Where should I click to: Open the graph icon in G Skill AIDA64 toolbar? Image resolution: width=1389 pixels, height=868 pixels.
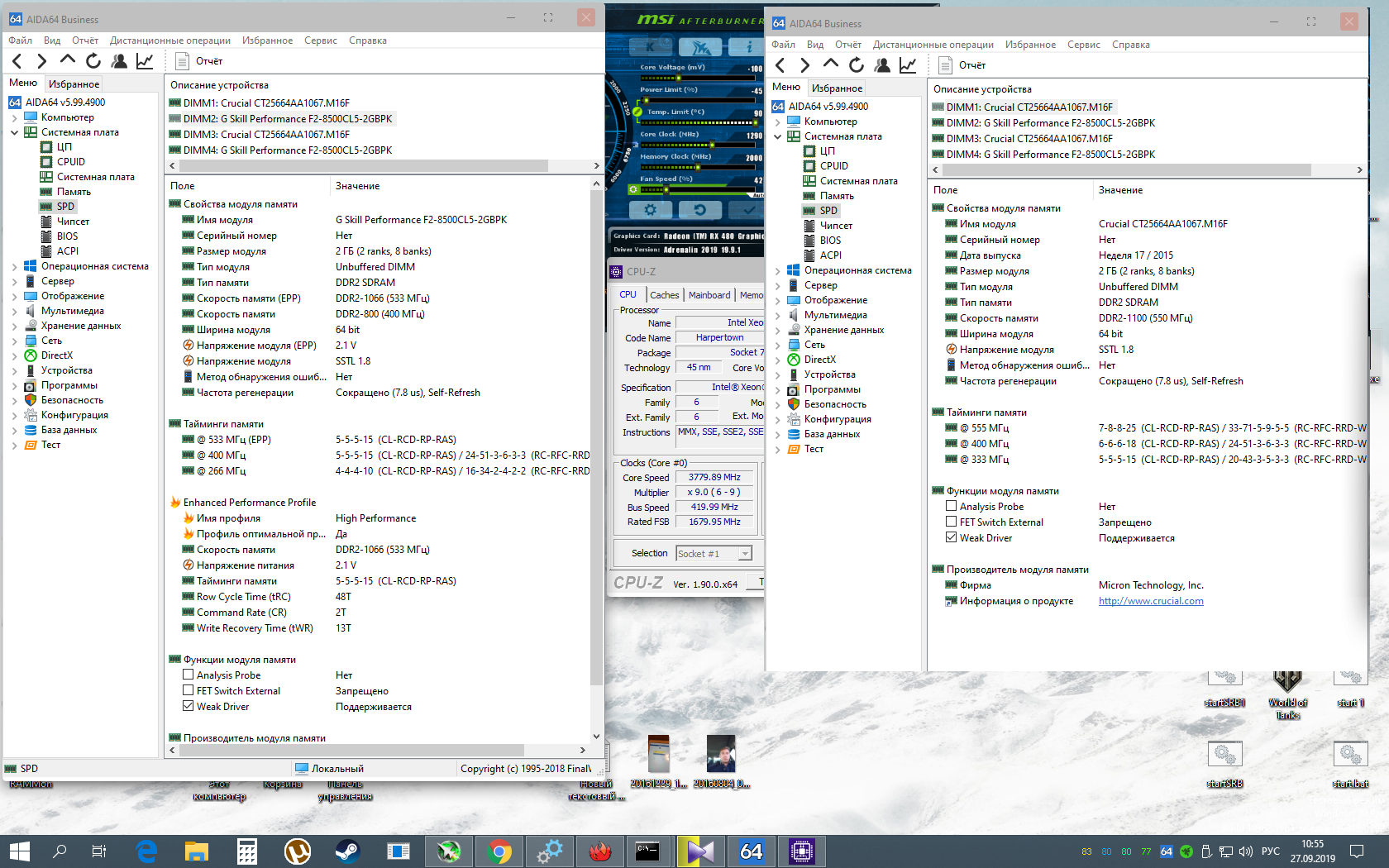point(145,61)
